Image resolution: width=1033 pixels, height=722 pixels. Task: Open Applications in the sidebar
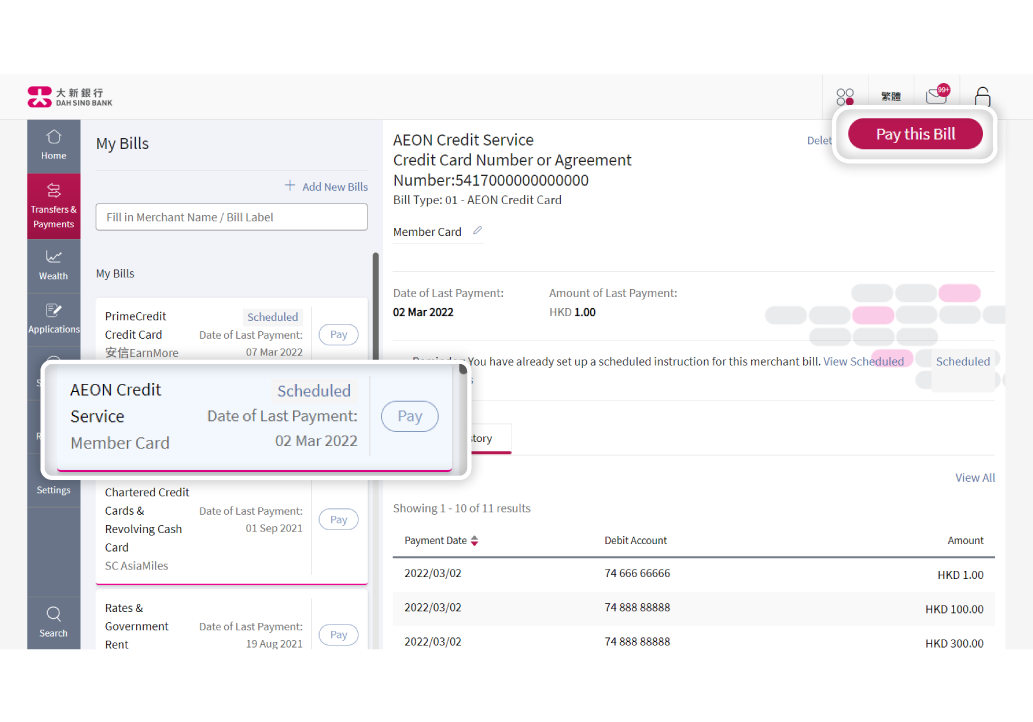[53, 319]
